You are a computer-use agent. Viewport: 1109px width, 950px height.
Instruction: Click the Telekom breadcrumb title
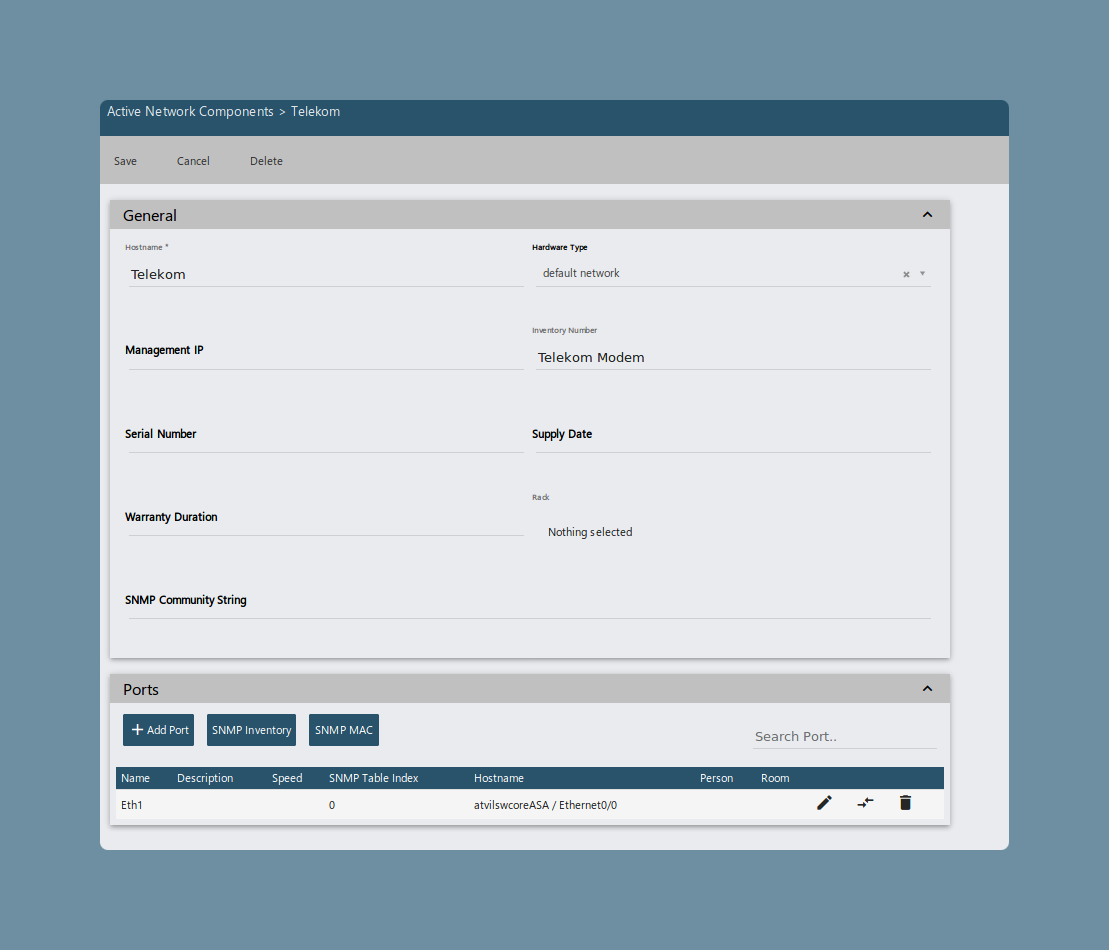click(x=315, y=112)
